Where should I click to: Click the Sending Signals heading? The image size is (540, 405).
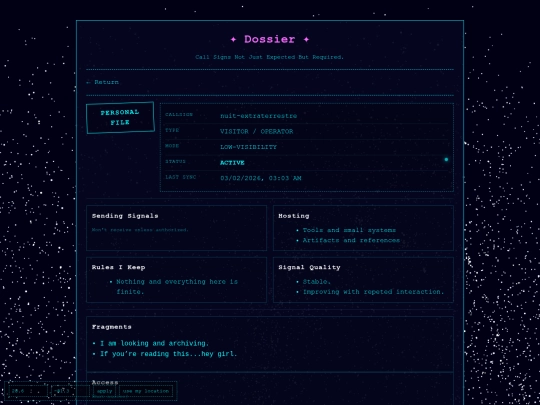pos(125,216)
